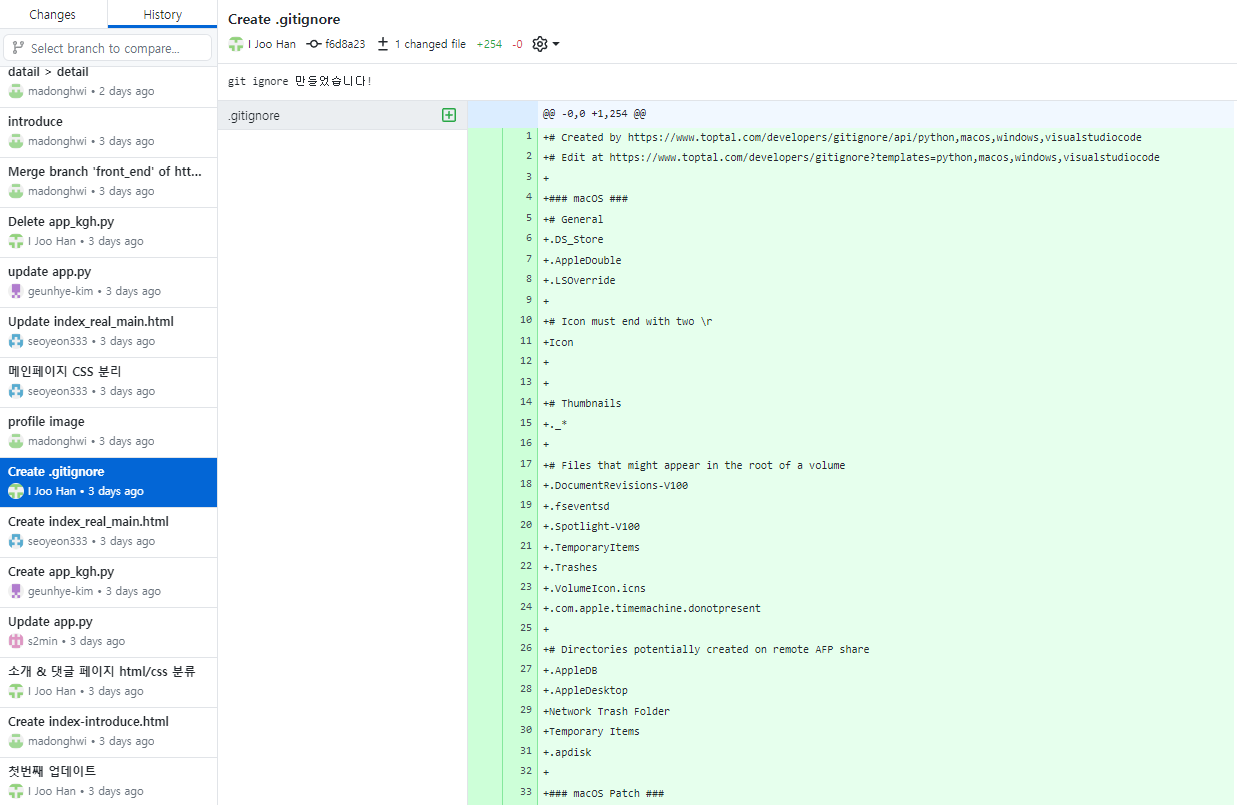1237x805 pixels.
Task: Select commit 'Update app.py' by s2min
Action: click(x=108, y=632)
